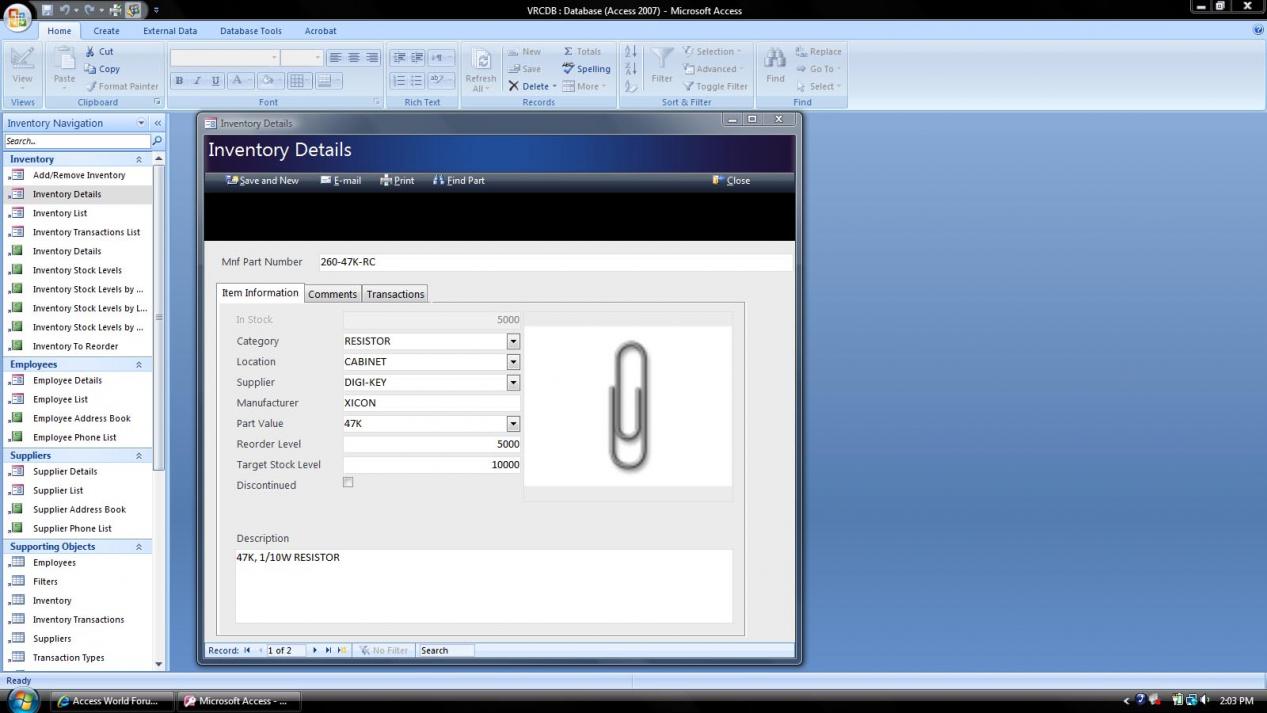
Task: Click the Print button in form toolbar
Action: click(397, 181)
